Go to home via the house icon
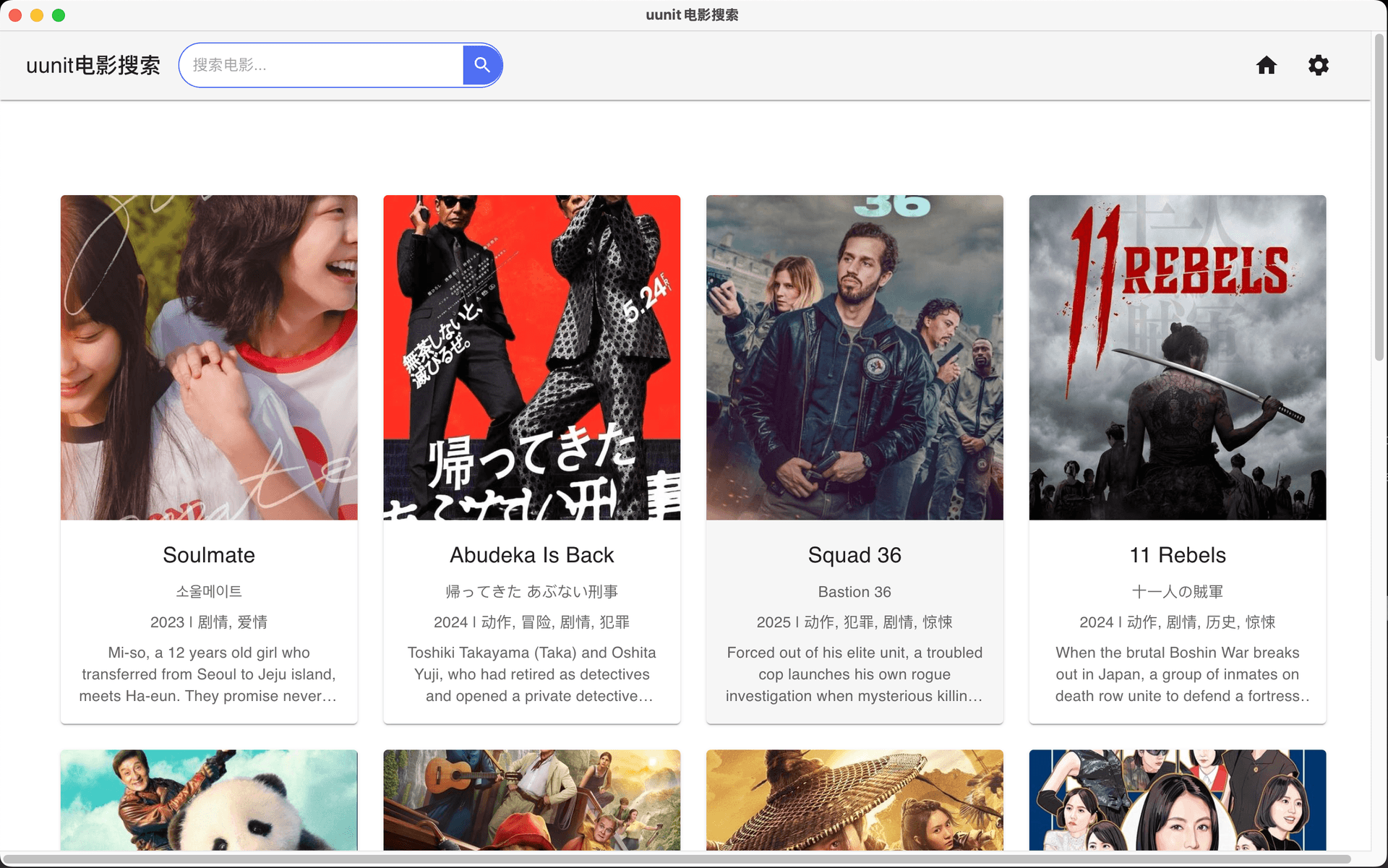The image size is (1388, 868). pos(1267,65)
